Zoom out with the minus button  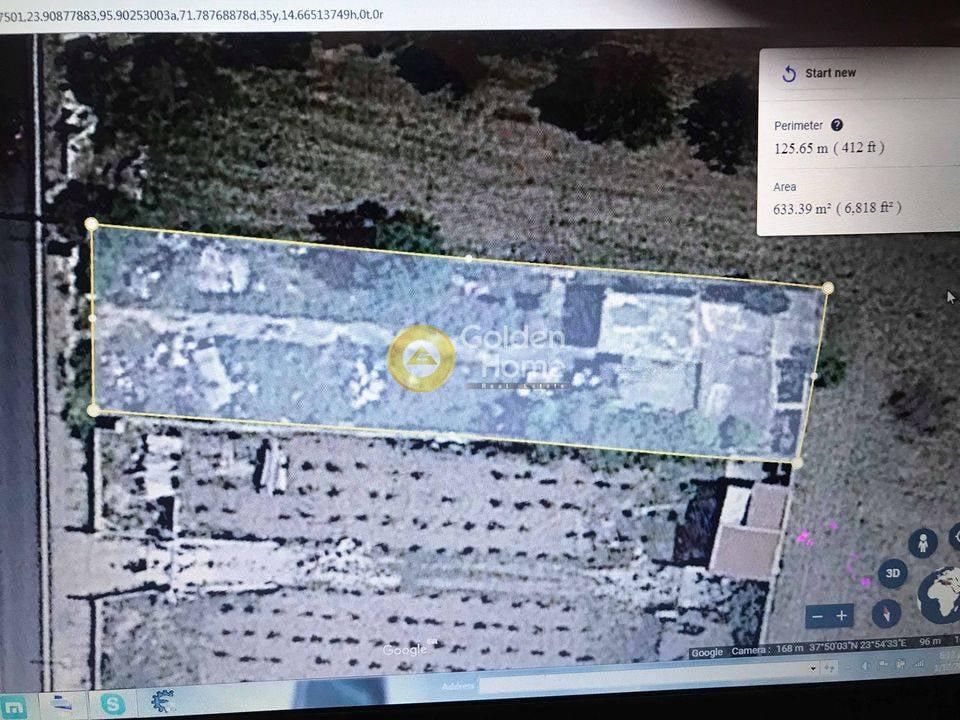point(818,616)
